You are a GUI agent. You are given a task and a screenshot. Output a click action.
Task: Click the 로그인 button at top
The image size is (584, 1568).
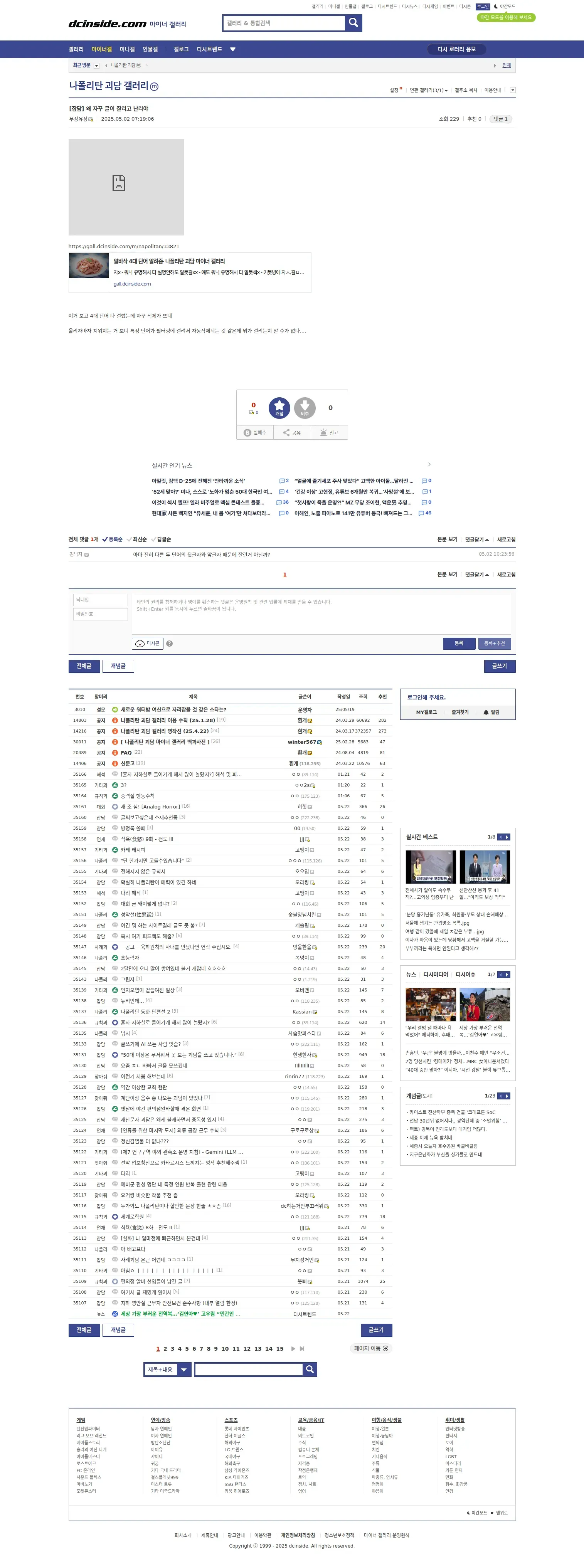(x=482, y=7)
